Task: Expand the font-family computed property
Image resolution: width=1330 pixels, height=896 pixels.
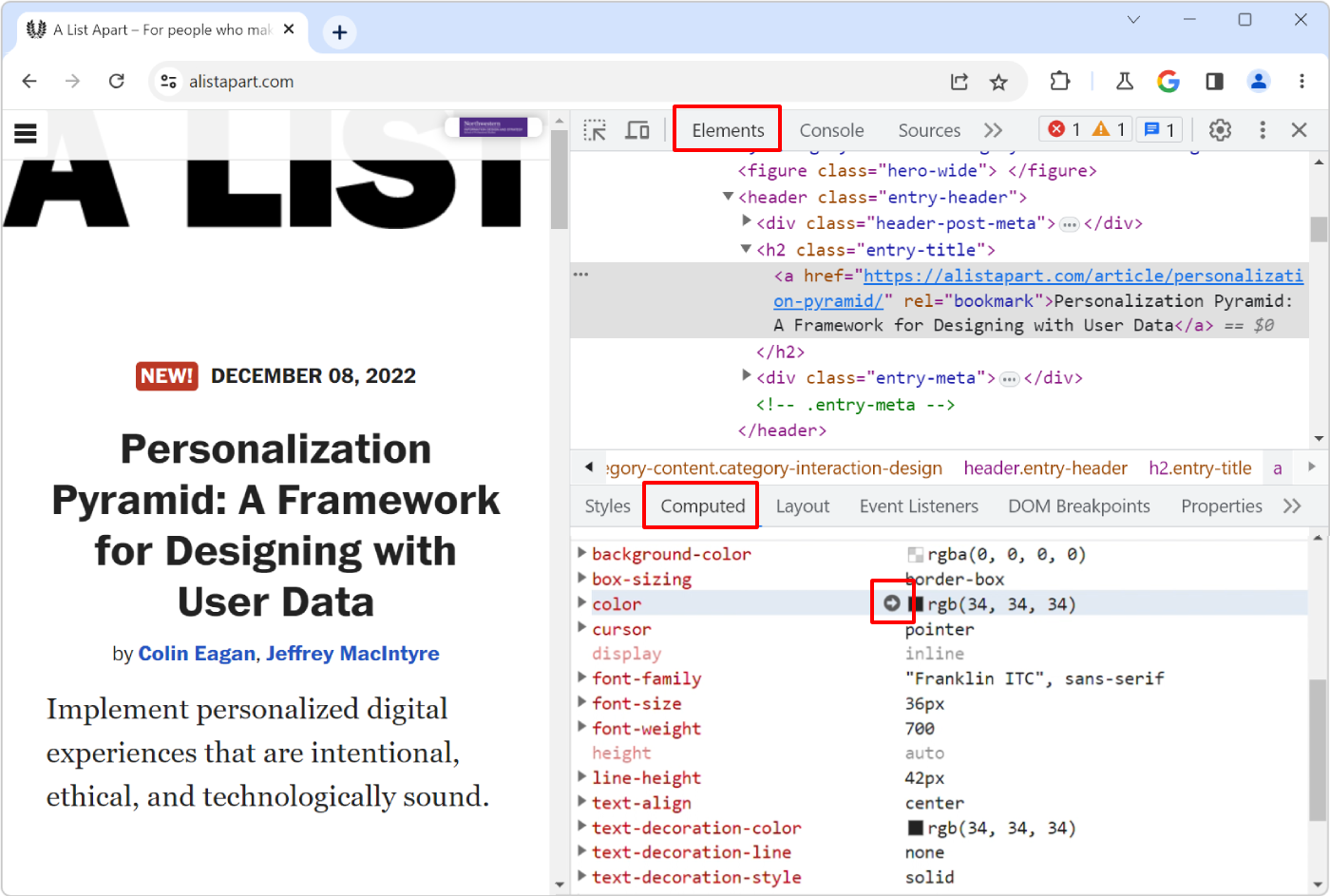Action: coord(581,677)
